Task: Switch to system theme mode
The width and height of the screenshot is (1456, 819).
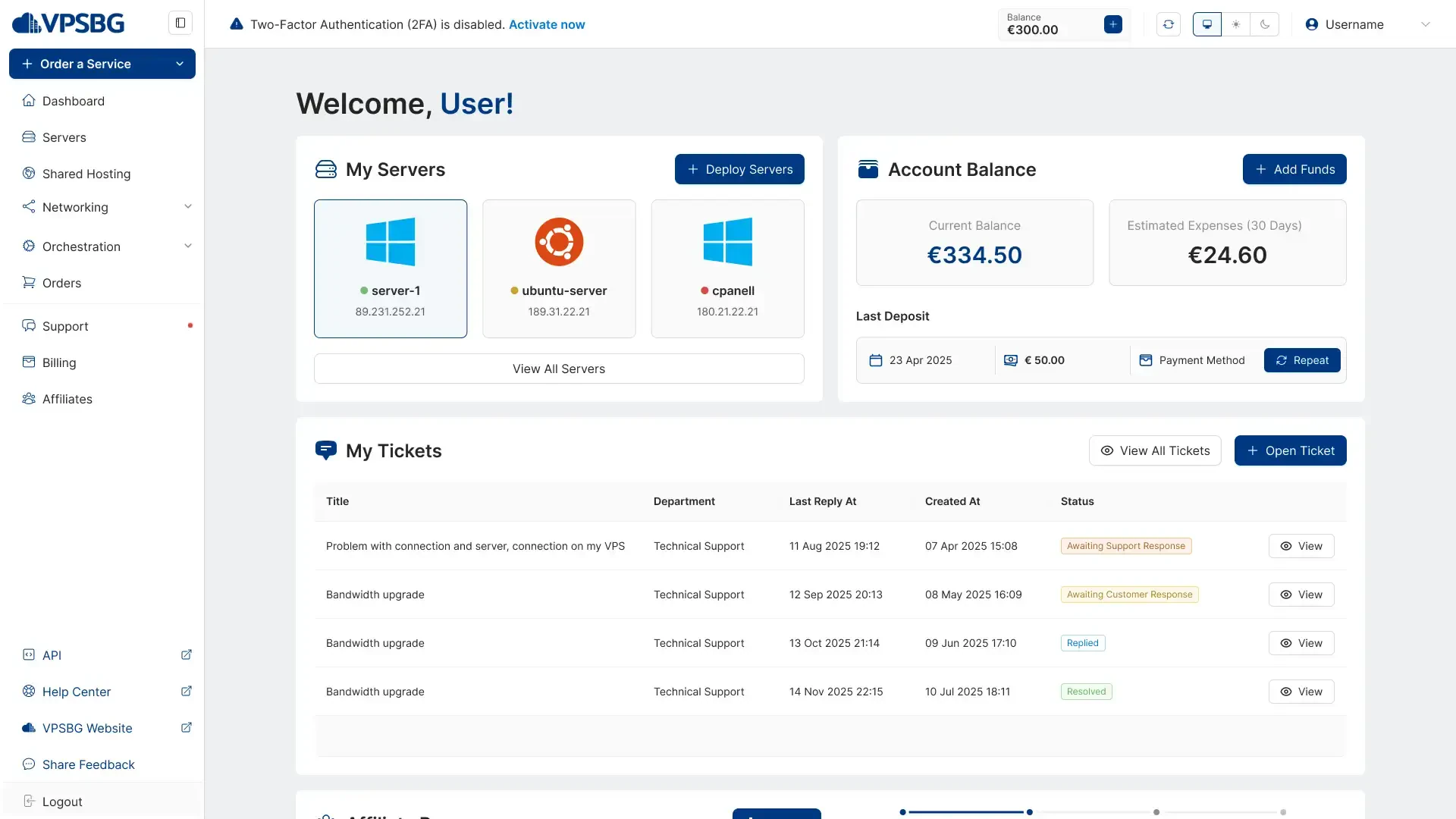Action: click(1207, 24)
